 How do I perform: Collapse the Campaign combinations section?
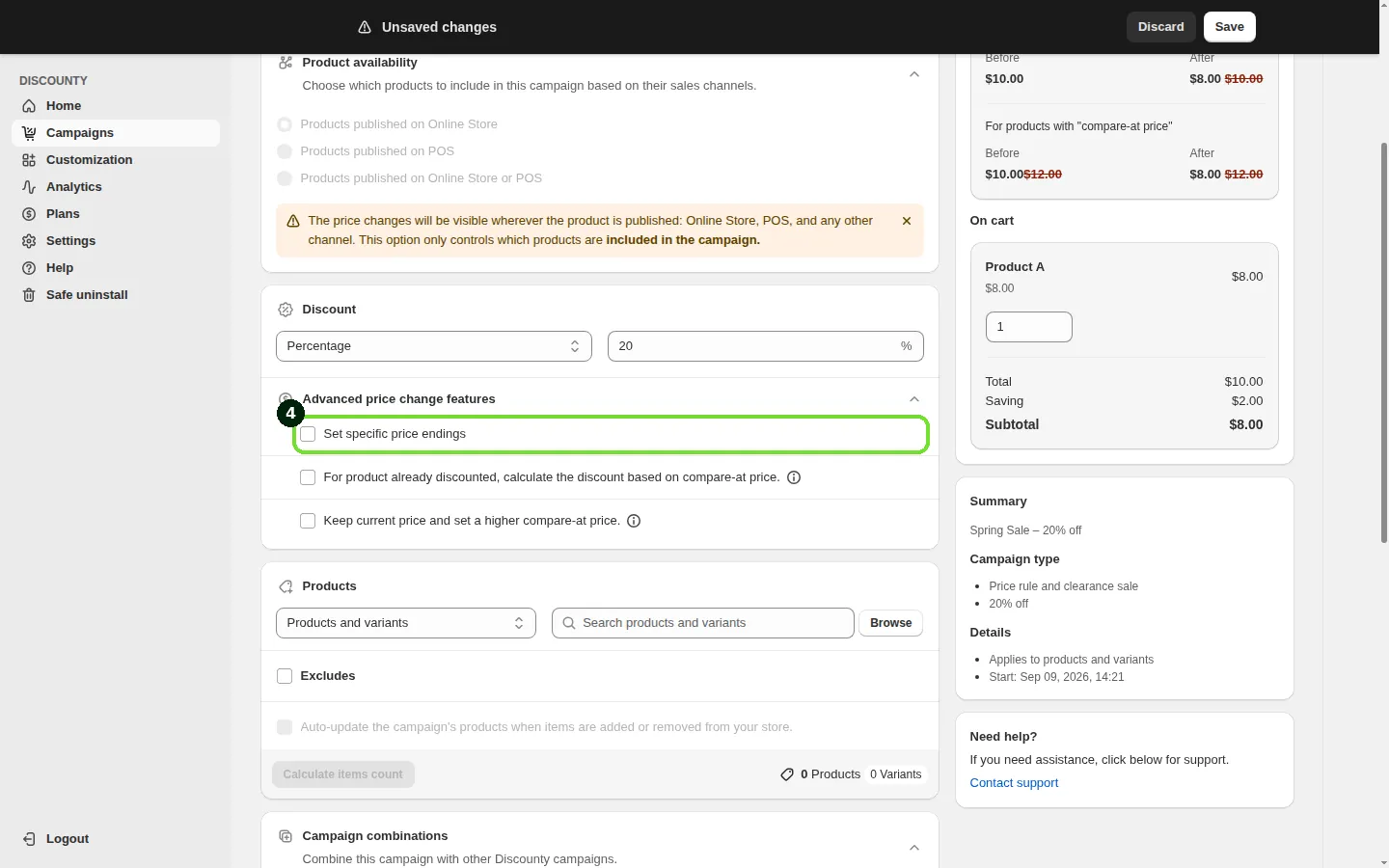click(x=914, y=848)
